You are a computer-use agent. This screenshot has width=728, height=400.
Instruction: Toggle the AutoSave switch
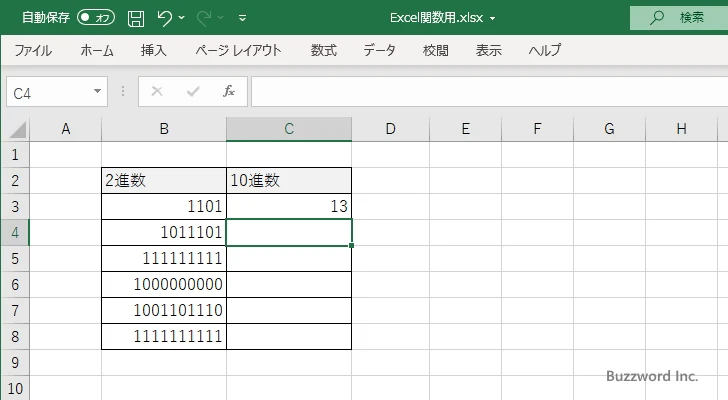pyautogui.click(x=95, y=18)
